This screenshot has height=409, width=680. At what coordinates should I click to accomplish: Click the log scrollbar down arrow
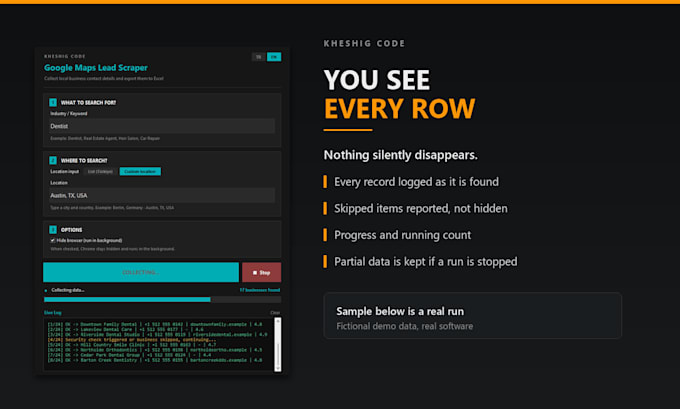(x=278, y=369)
